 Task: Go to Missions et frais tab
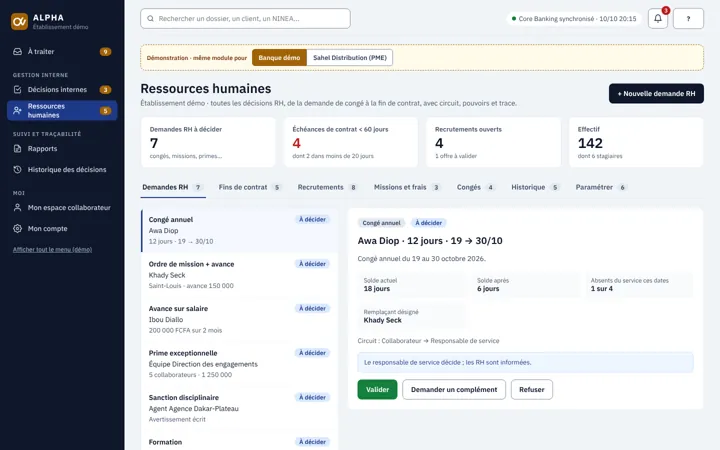(407, 187)
